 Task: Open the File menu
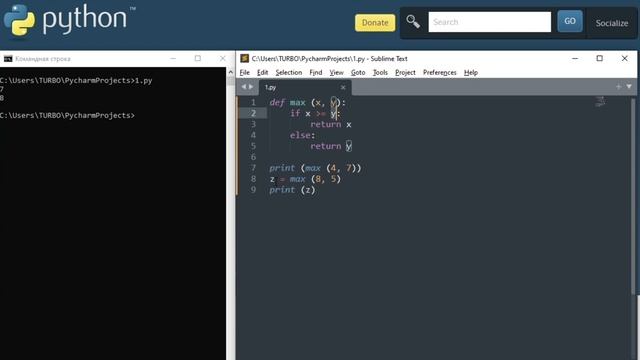click(244, 72)
